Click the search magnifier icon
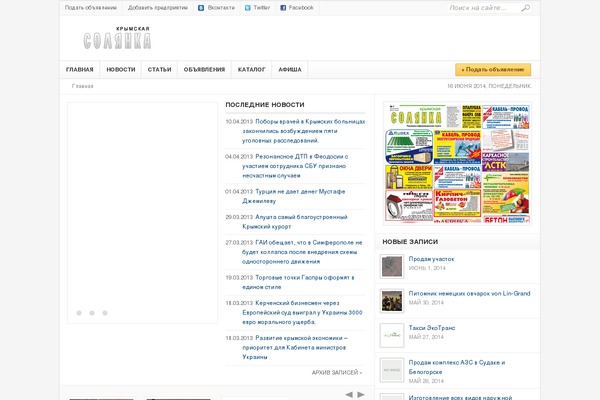Viewport: 600px width, 400px height. pos(525,8)
